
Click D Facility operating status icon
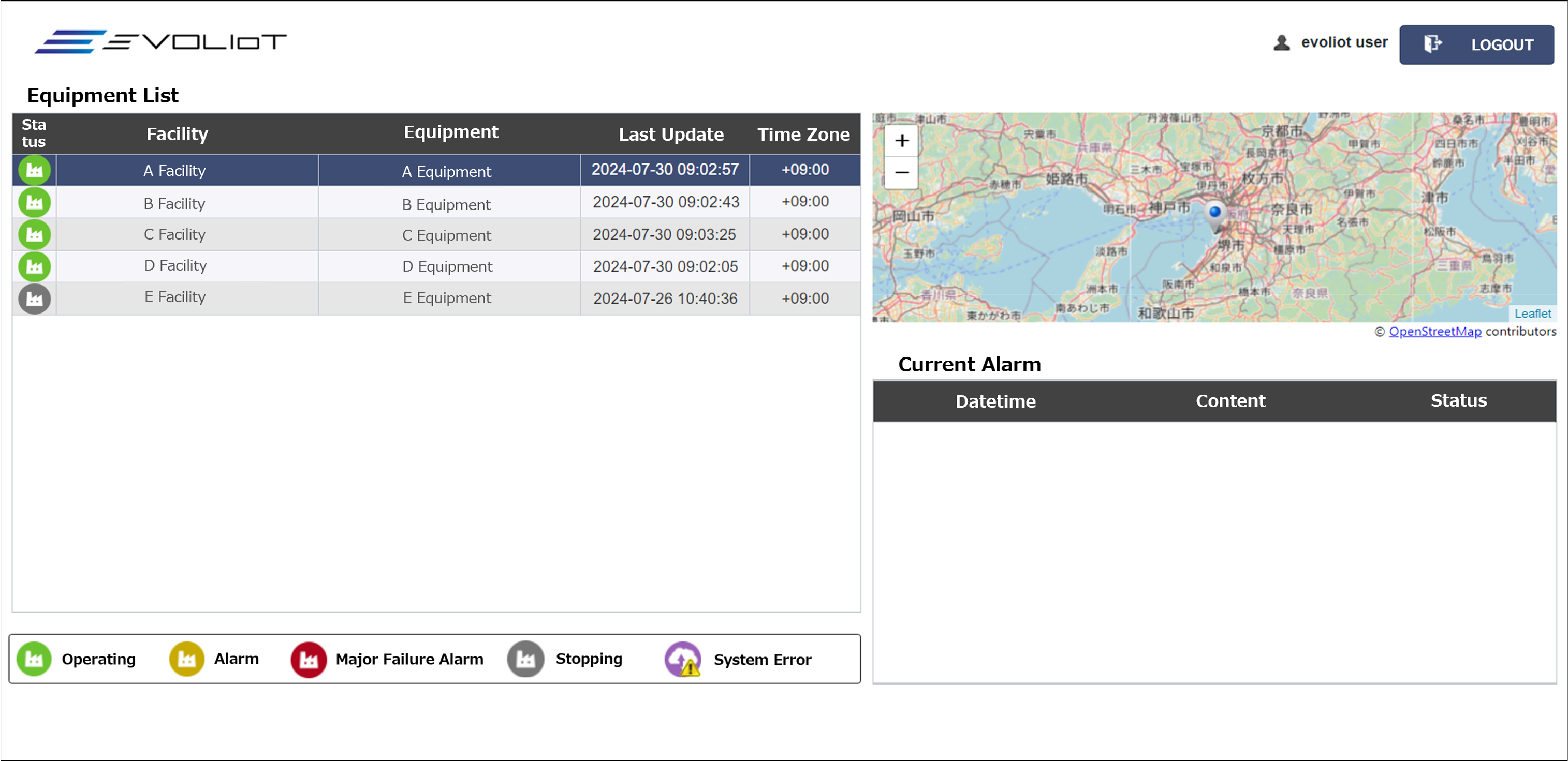pyautogui.click(x=34, y=266)
